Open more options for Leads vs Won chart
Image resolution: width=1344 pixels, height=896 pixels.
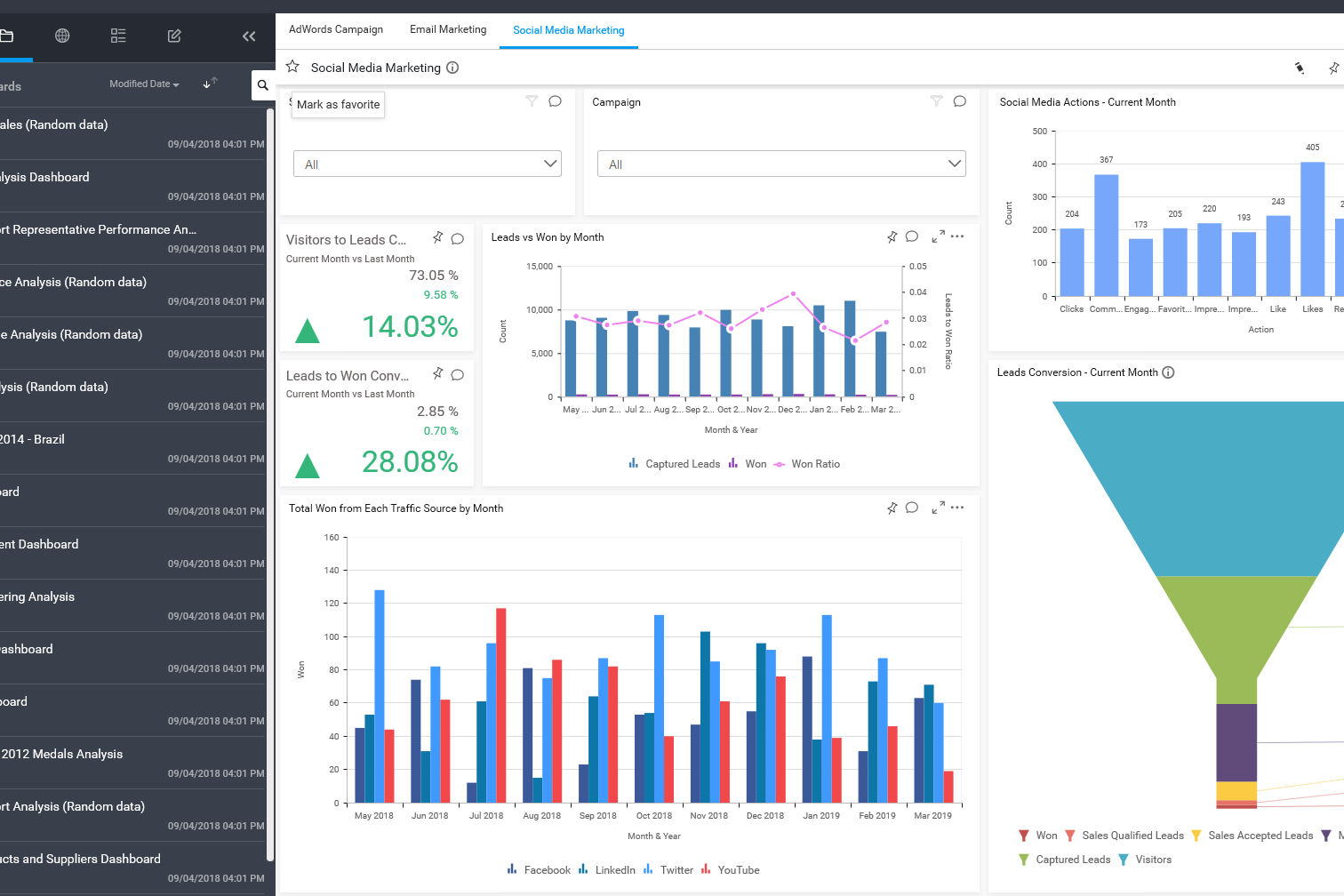coord(957,236)
